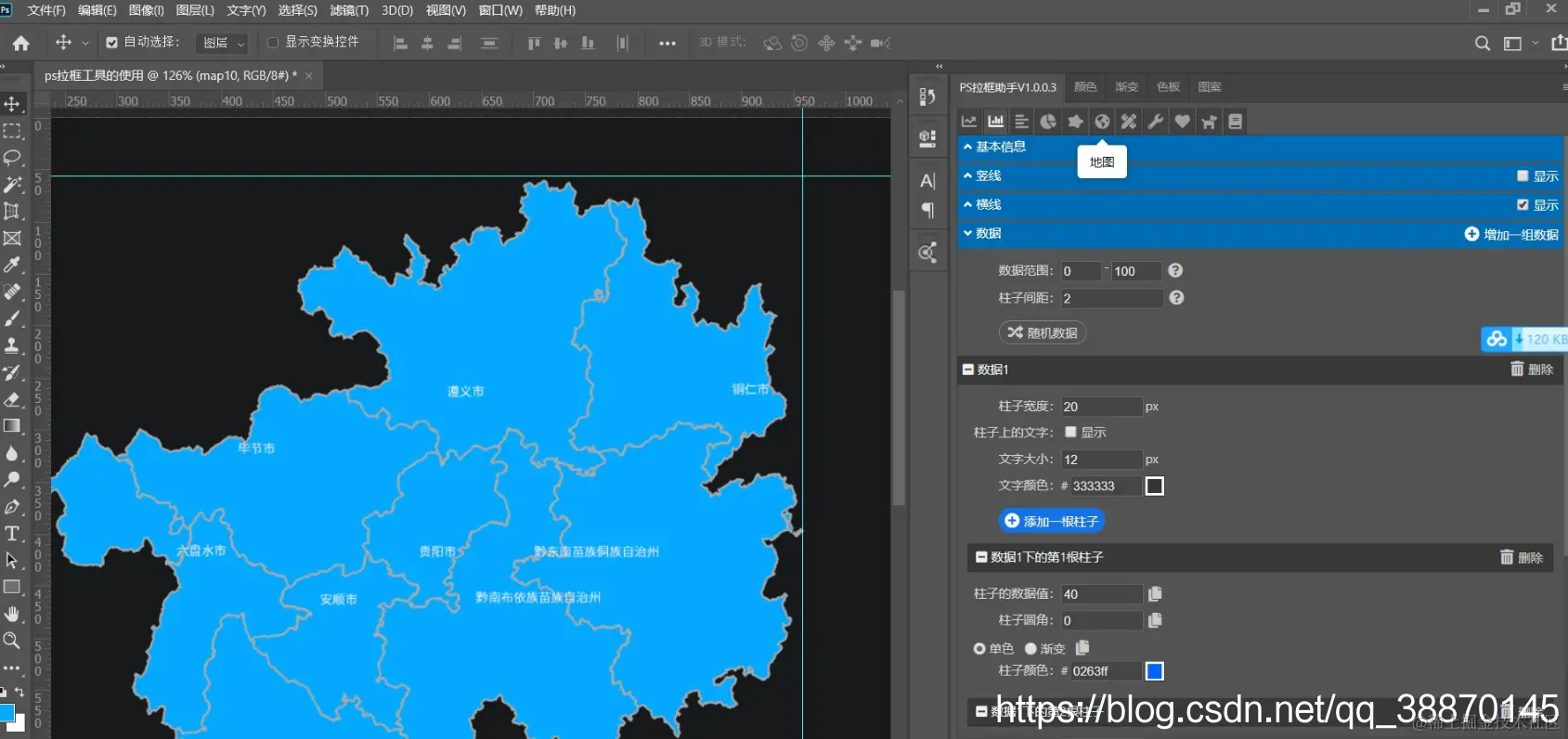The width and height of the screenshot is (1568, 739).
Task: Open the 图层 auto-select dropdown
Action: coord(223,43)
